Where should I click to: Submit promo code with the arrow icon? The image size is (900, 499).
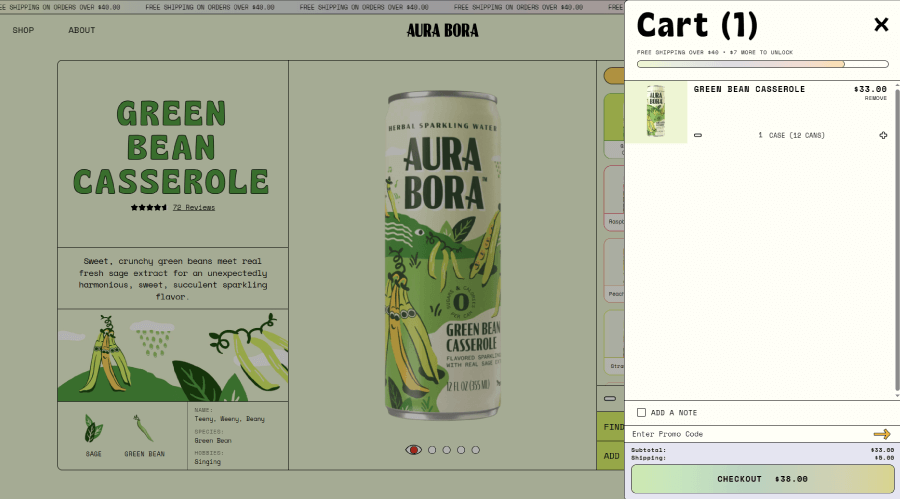point(882,434)
